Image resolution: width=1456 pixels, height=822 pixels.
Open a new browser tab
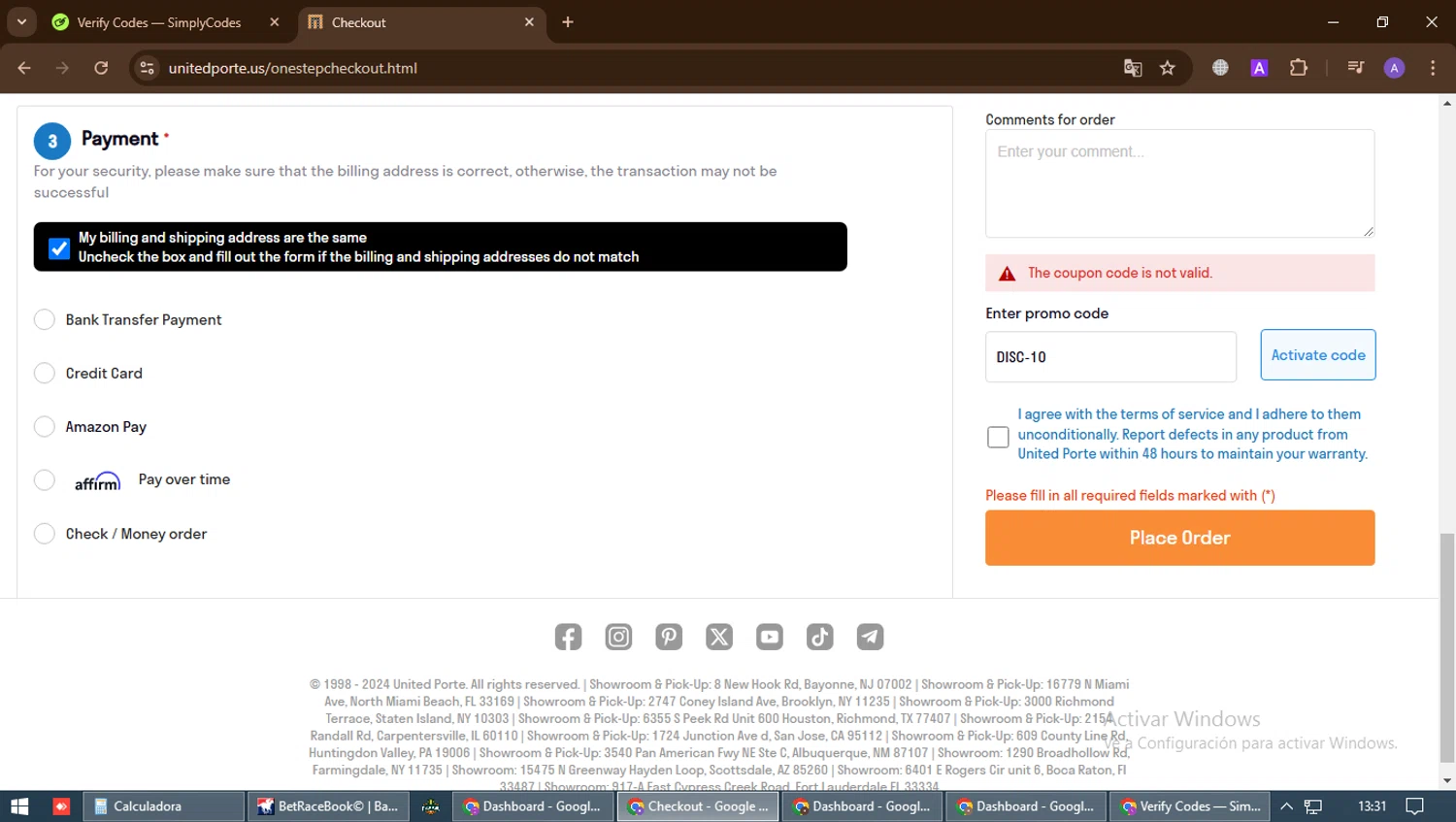(568, 22)
